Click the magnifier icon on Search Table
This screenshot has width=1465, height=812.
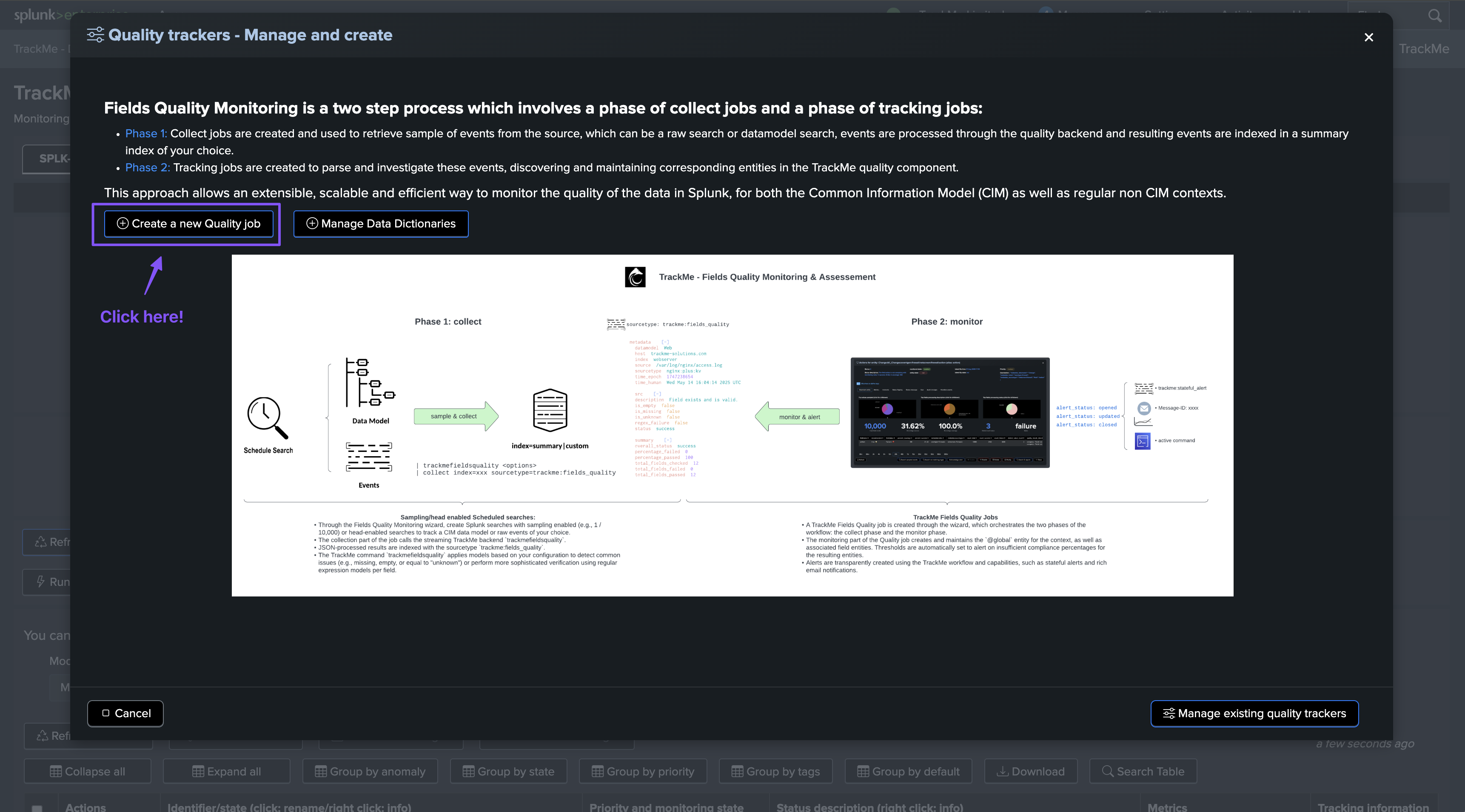[1108, 771]
